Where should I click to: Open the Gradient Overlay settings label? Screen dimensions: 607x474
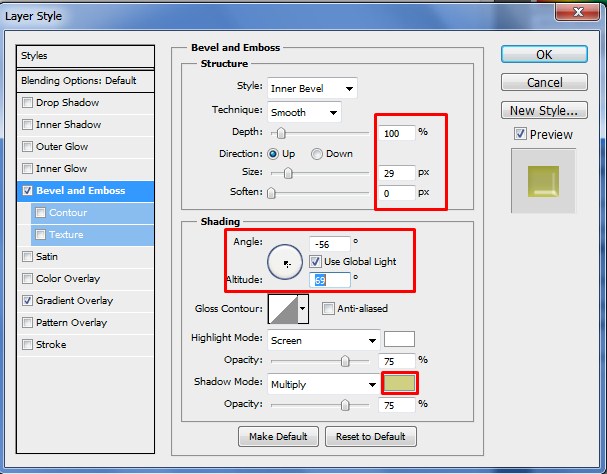(x=74, y=301)
